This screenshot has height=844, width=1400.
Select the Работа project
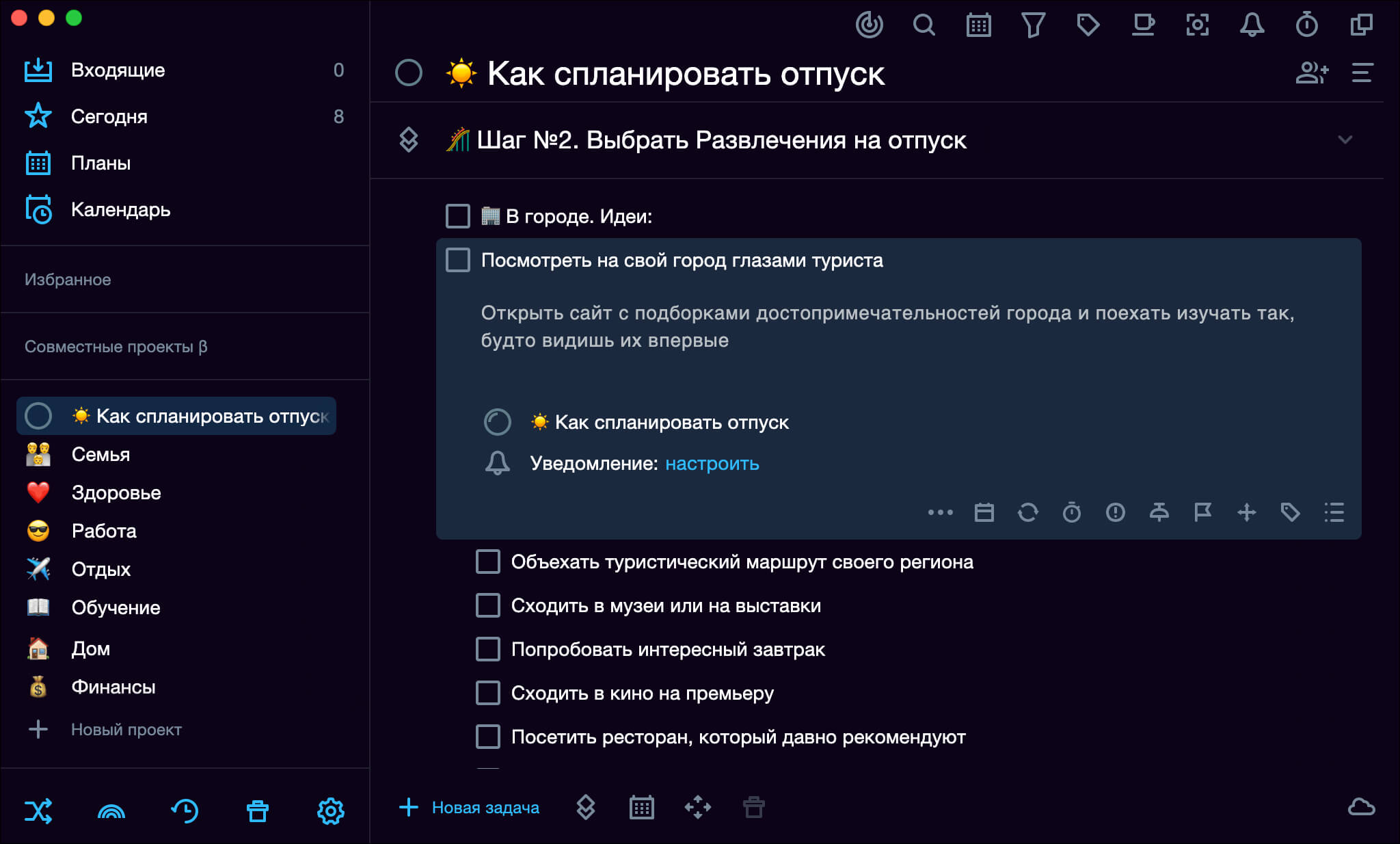pos(176,531)
